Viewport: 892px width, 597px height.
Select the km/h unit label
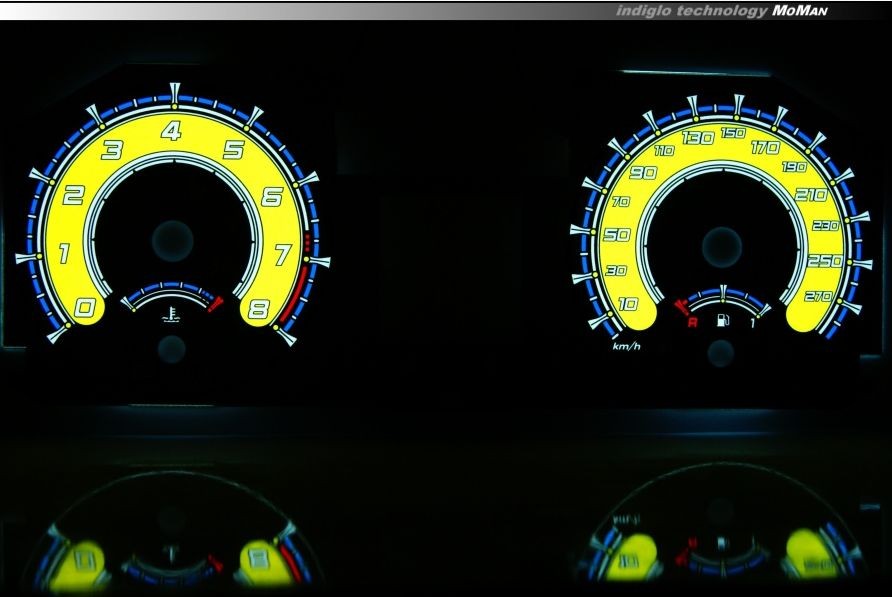[626, 346]
